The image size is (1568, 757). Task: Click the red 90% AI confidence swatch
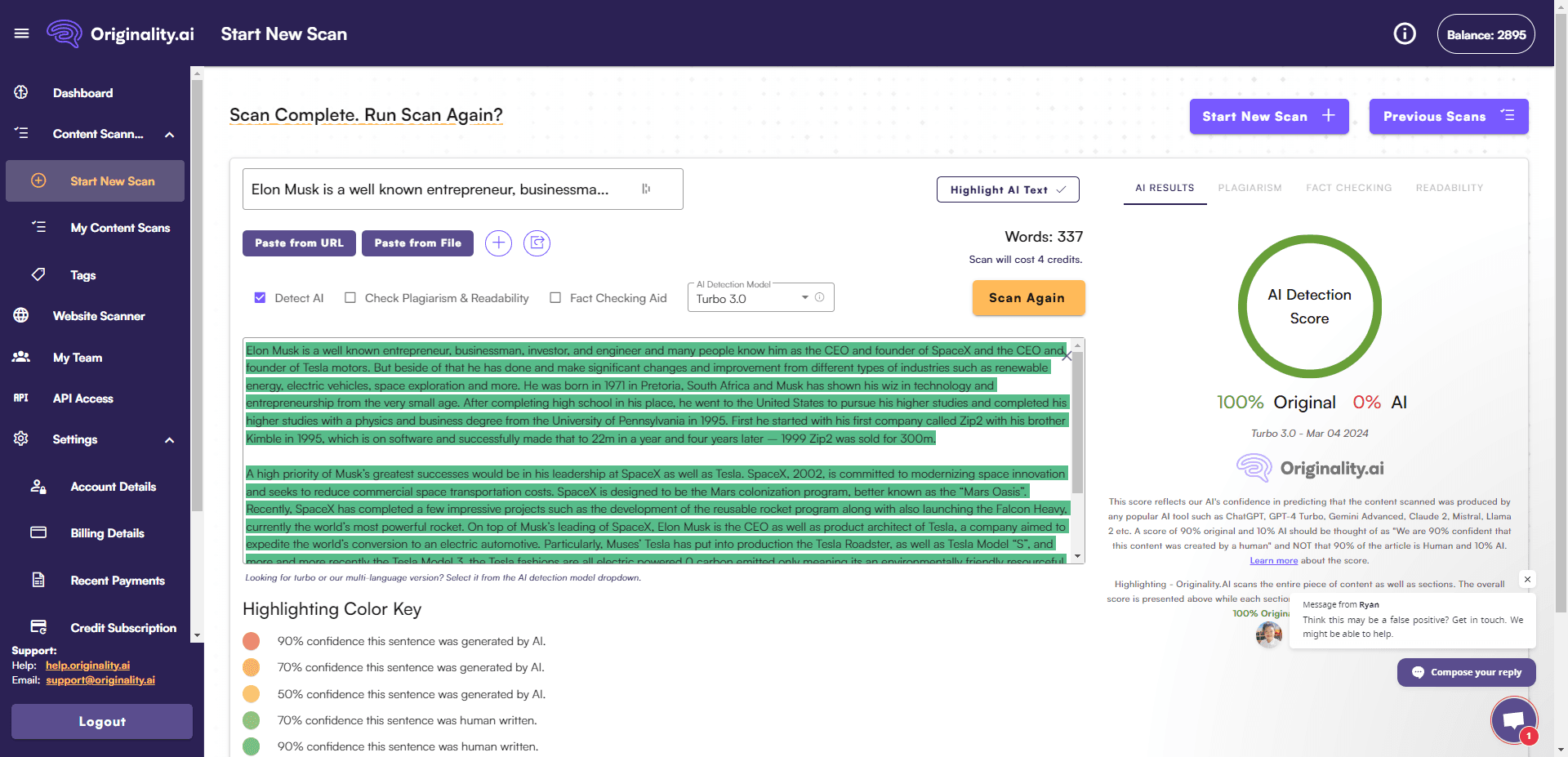click(x=252, y=642)
